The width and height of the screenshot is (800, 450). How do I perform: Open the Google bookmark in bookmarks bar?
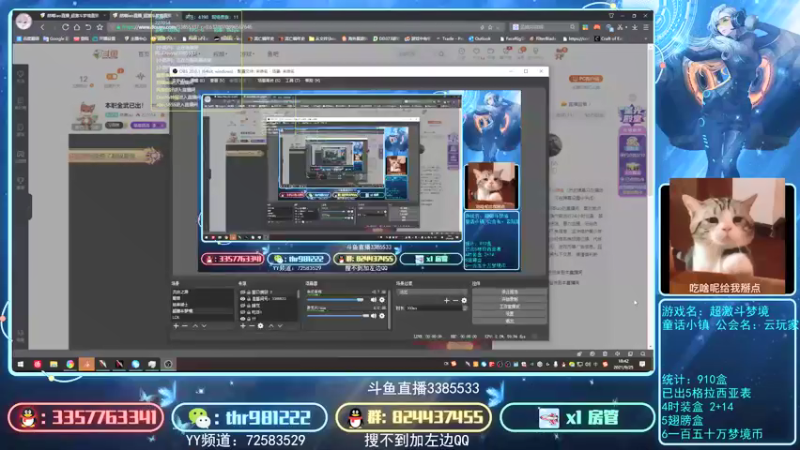click(x=55, y=39)
